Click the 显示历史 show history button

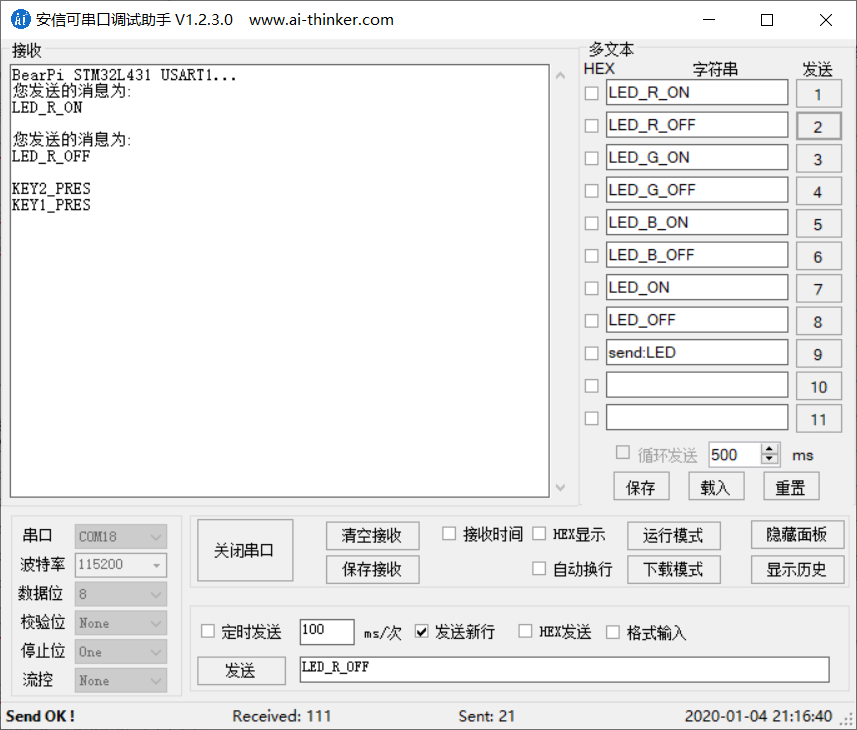797,569
